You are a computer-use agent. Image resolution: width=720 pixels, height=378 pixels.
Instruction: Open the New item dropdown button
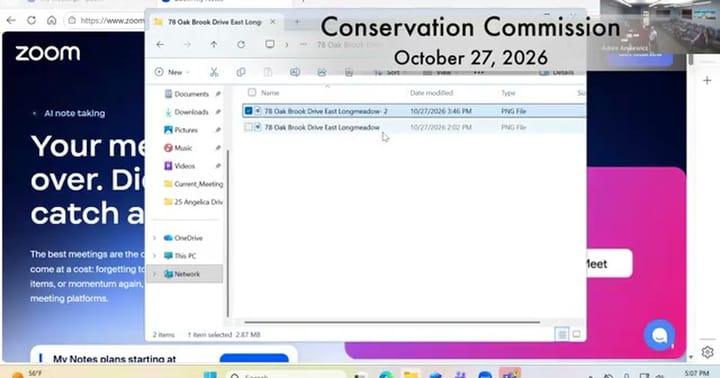click(x=173, y=72)
